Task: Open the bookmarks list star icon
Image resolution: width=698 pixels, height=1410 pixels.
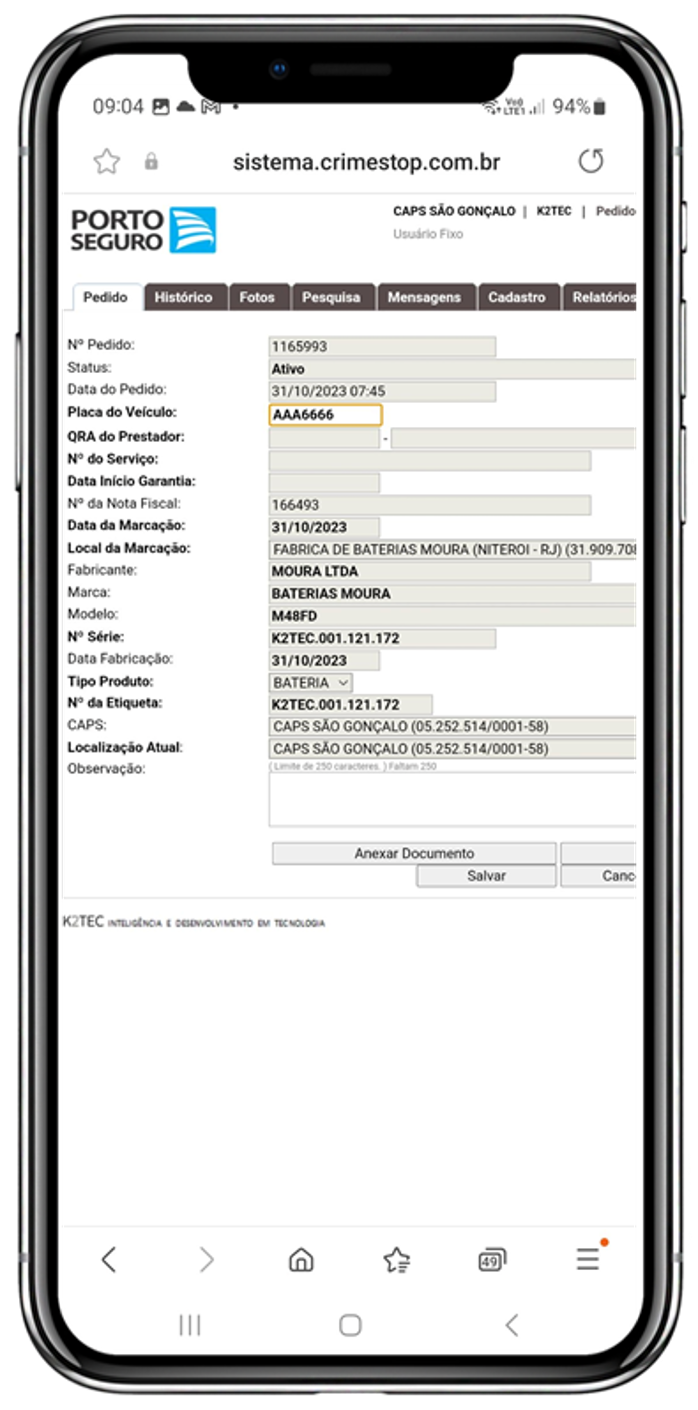Action: point(396,1260)
